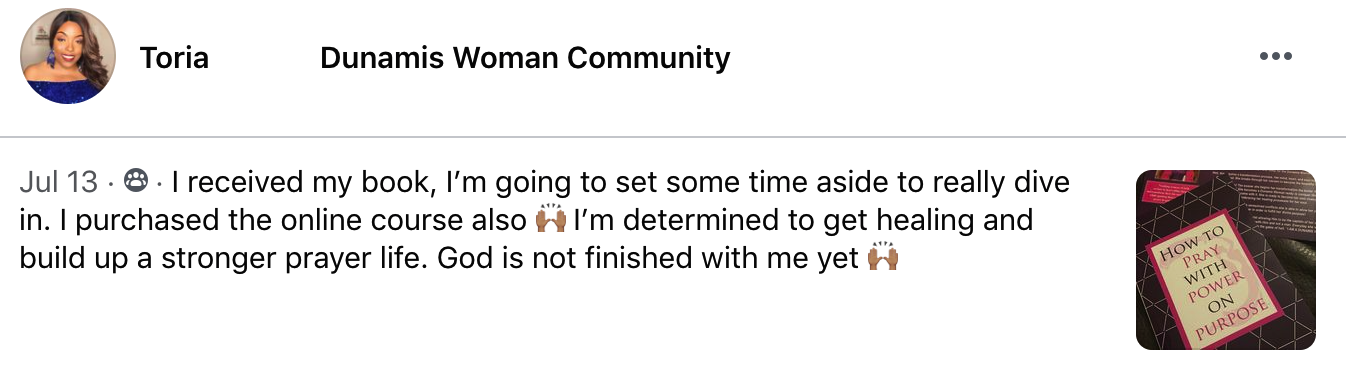Click the members-group privacy icon beside Jul 13
The image size is (1346, 374).
pos(135,182)
